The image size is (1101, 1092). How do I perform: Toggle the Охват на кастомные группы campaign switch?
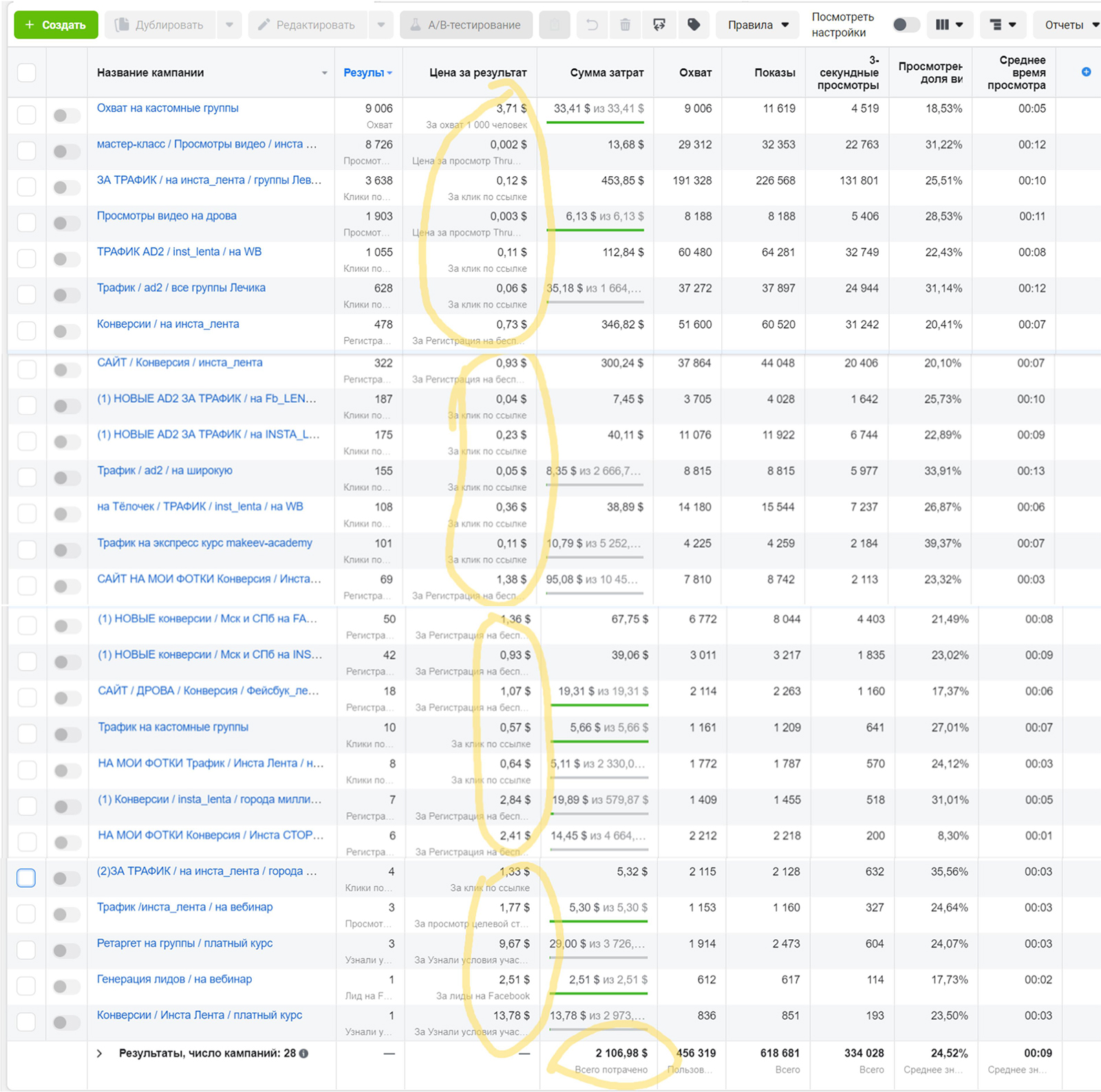pyautogui.click(x=66, y=115)
